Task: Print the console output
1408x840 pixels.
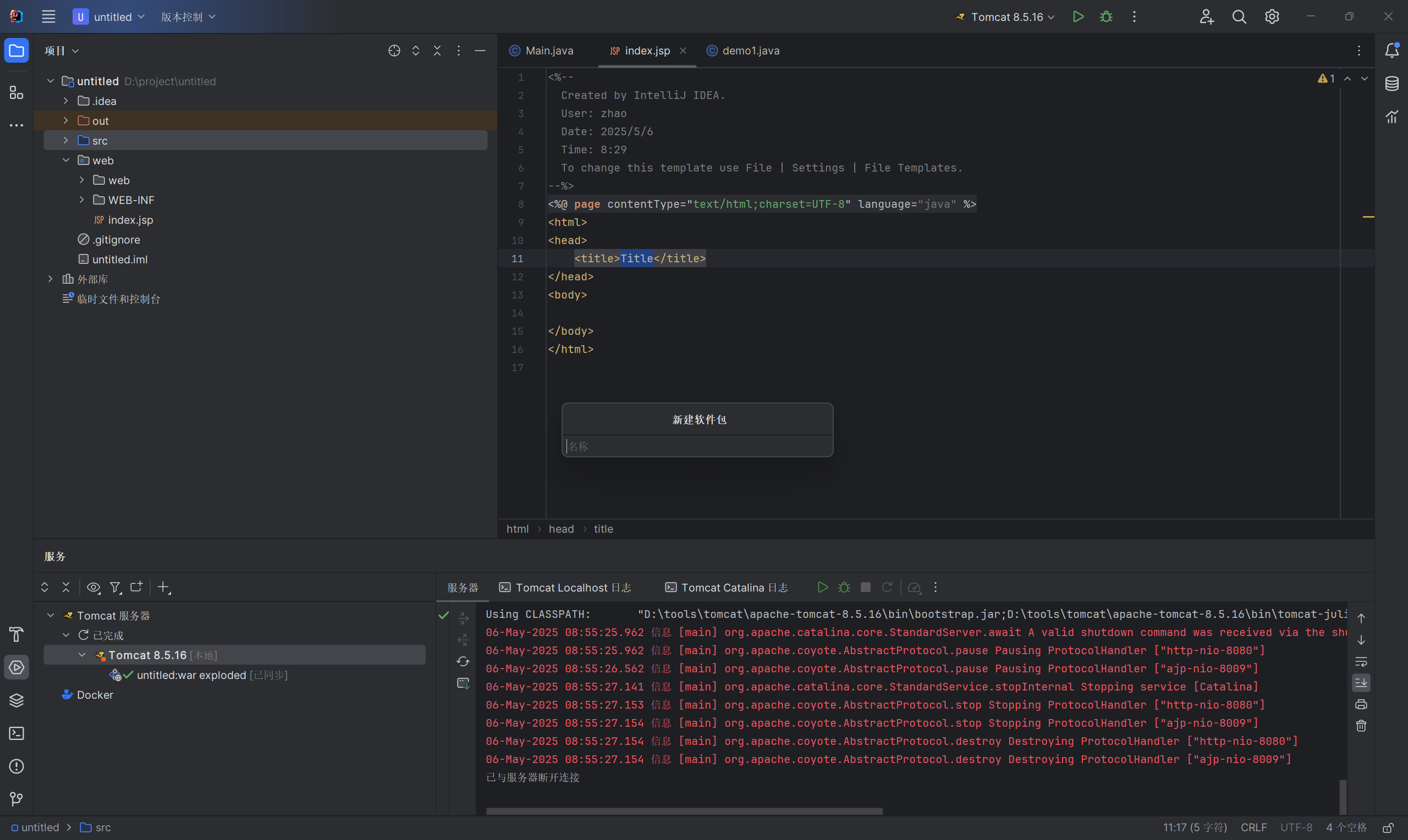Action: click(x=1361, y=704)
